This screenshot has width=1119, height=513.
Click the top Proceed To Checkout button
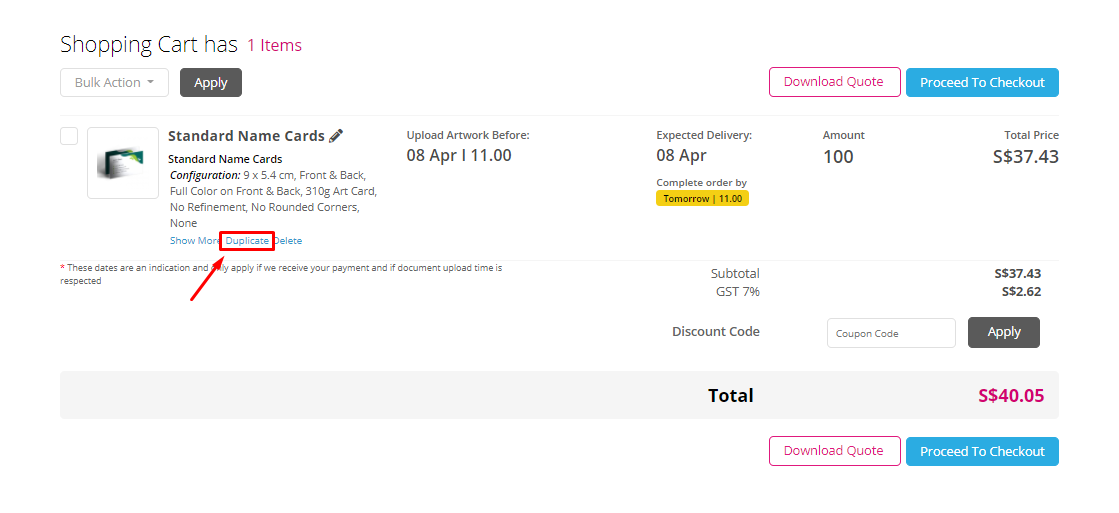(981, 83)
